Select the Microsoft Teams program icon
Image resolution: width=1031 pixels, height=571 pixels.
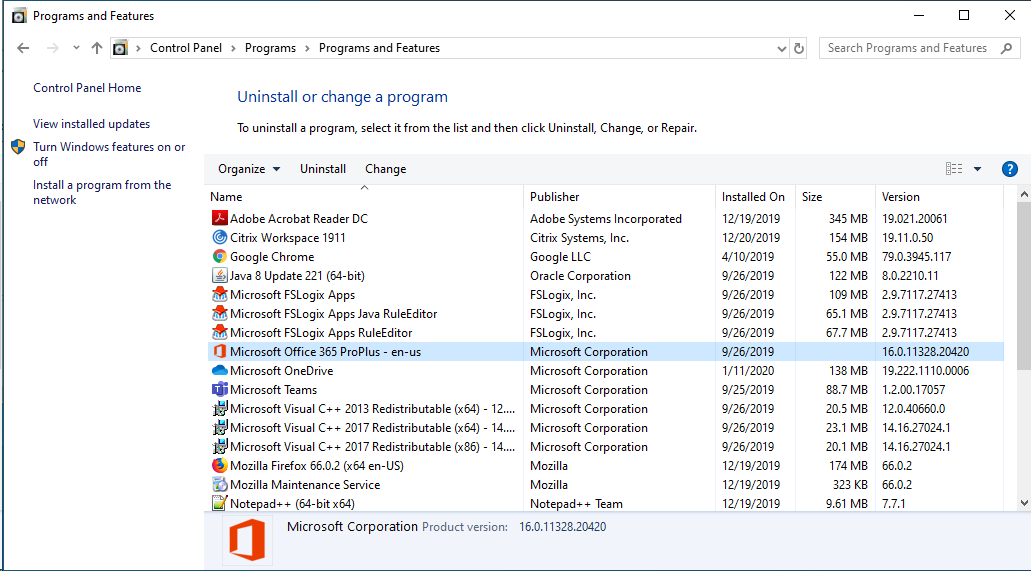(220, 389)
